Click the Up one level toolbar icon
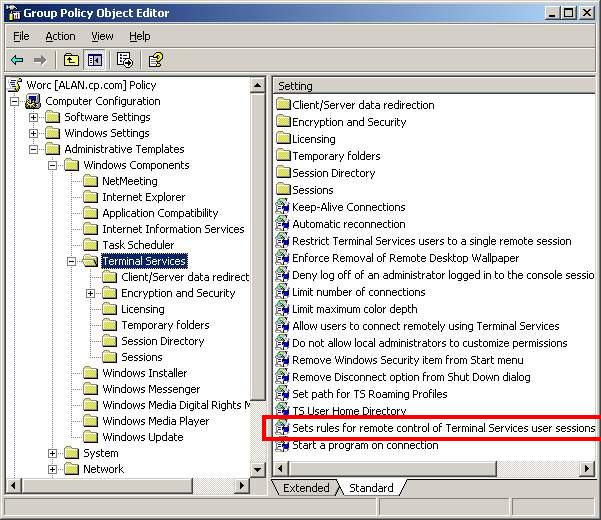 (71, 60)
